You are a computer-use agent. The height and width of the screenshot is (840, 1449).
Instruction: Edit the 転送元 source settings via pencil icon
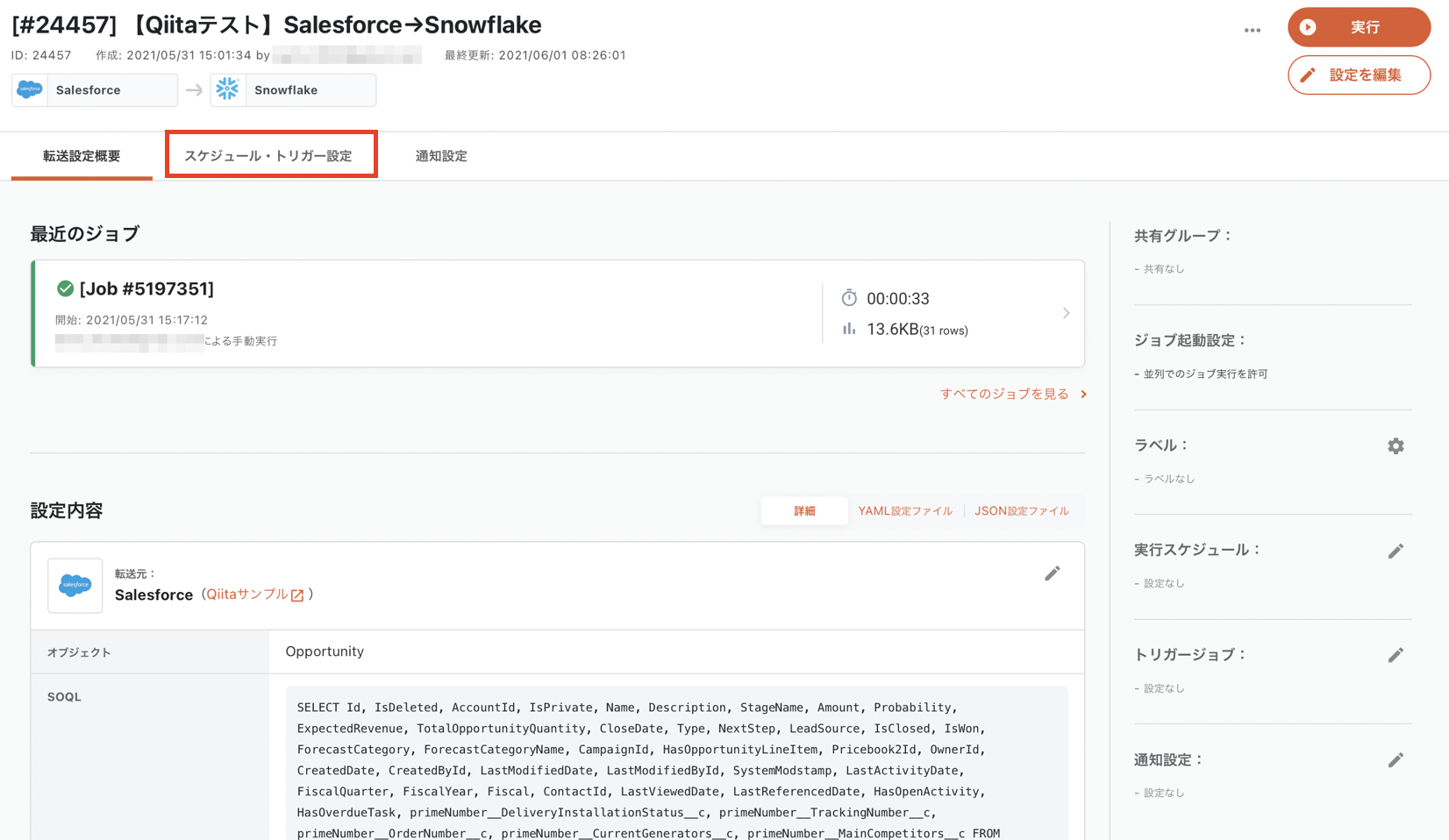1053,573
